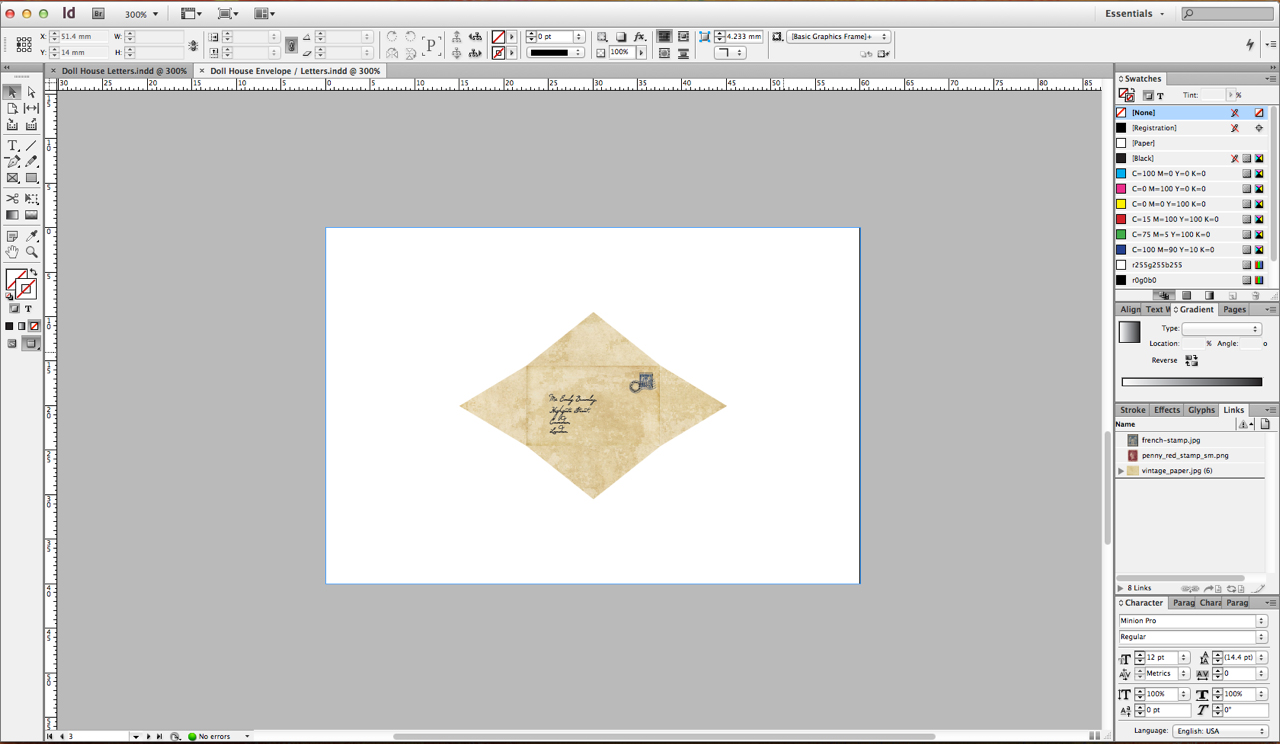Switch to Normal view mode in Tools panel
Viewport: 1280px width, 744px height.
pos(12,343)
